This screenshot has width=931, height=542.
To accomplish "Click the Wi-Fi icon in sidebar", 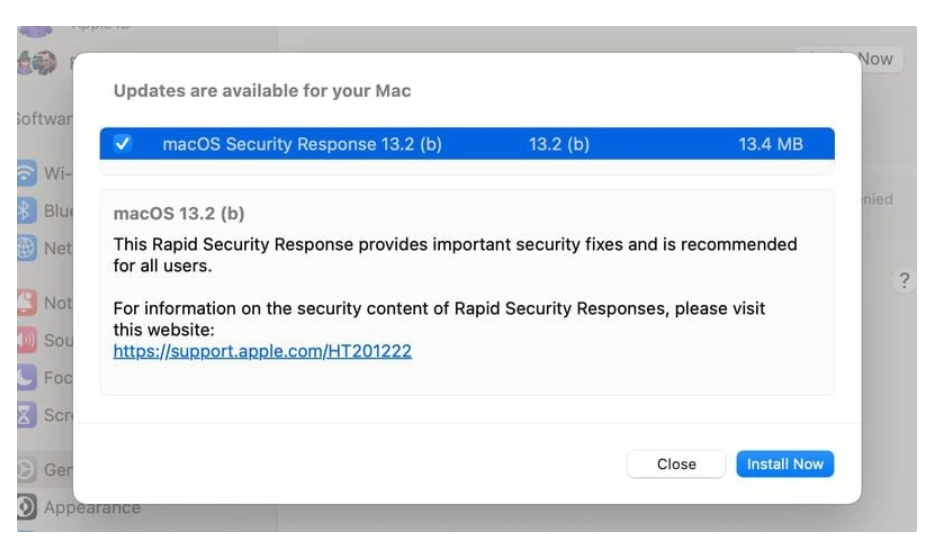I will tap(26, 173).
